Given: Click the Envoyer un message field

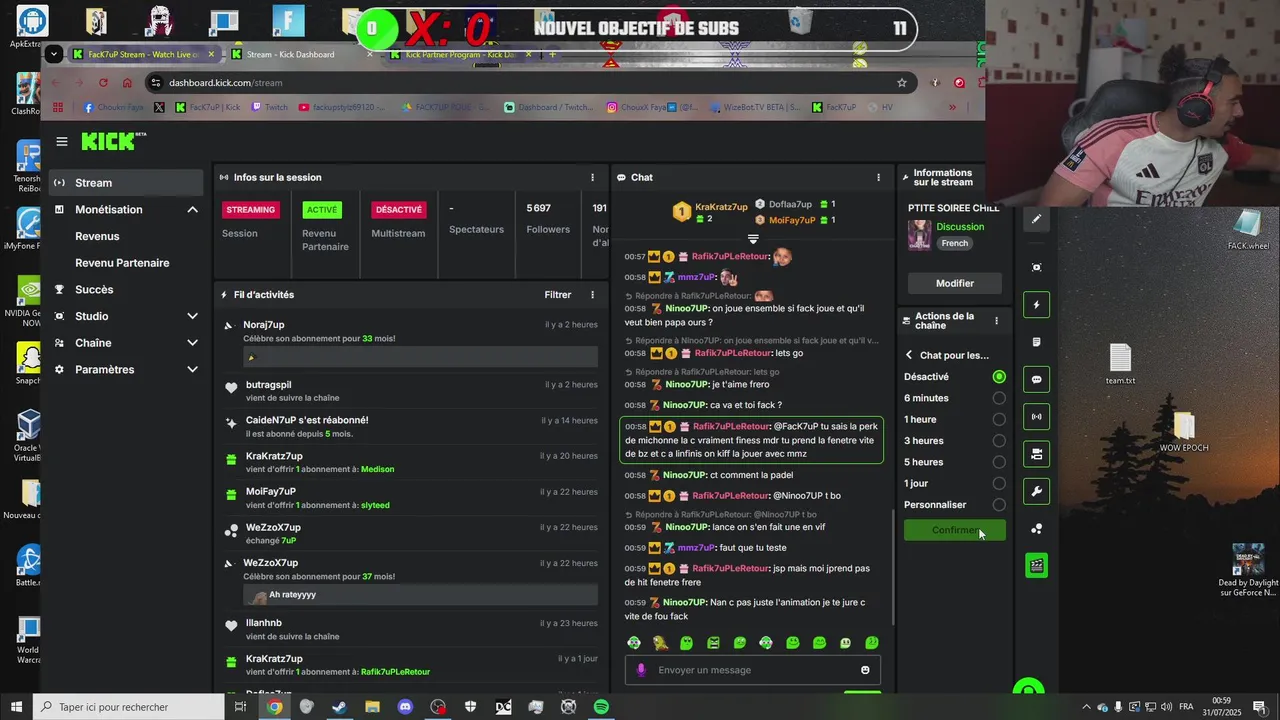Looking at the screenshot, I should pos(752,670).
